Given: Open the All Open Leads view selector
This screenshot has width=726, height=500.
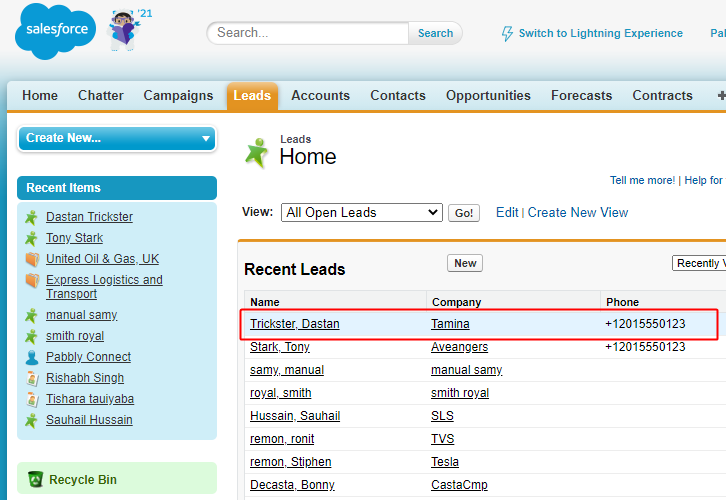Looking at the screenshot, I should click(x=362, y=212).
